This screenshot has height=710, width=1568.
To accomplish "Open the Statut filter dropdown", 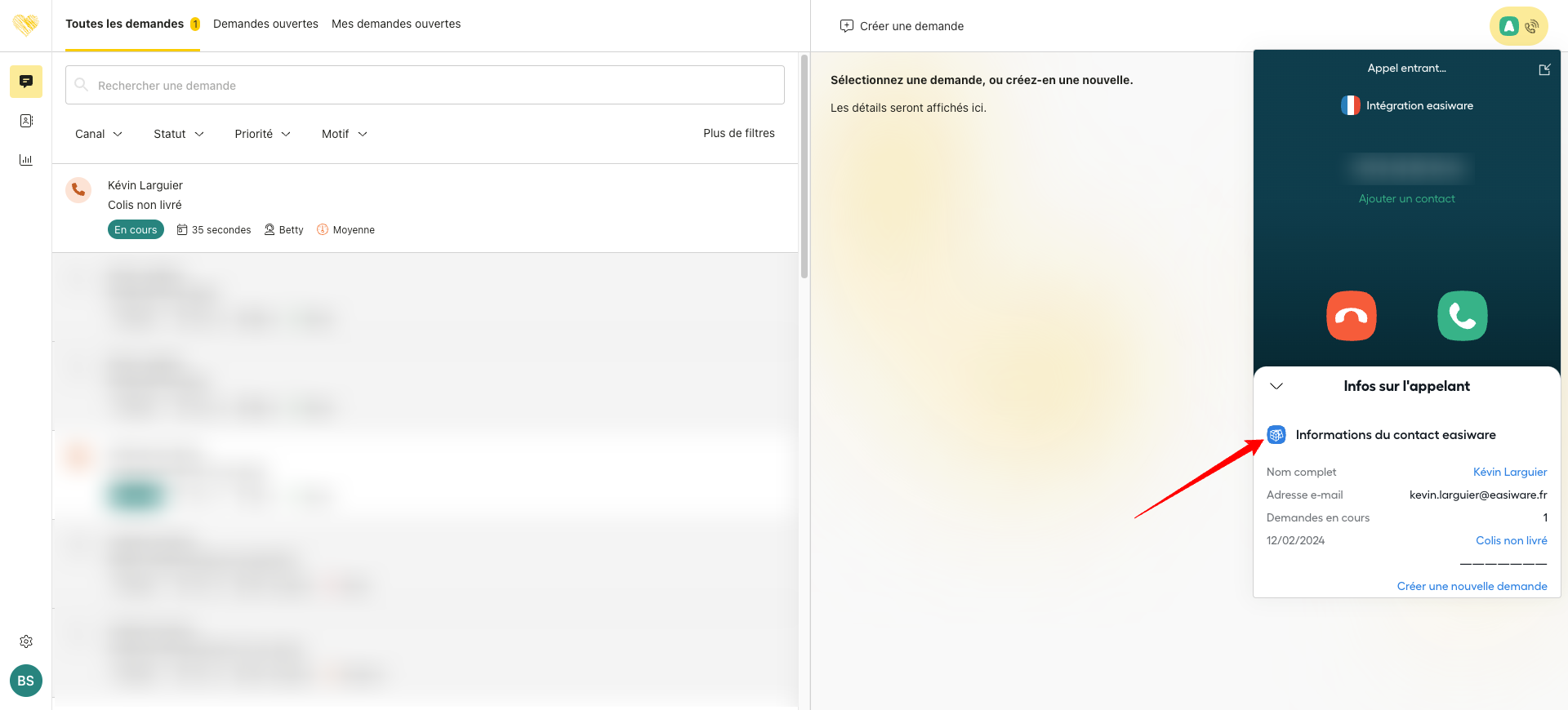I will click(x=178, y=134).
